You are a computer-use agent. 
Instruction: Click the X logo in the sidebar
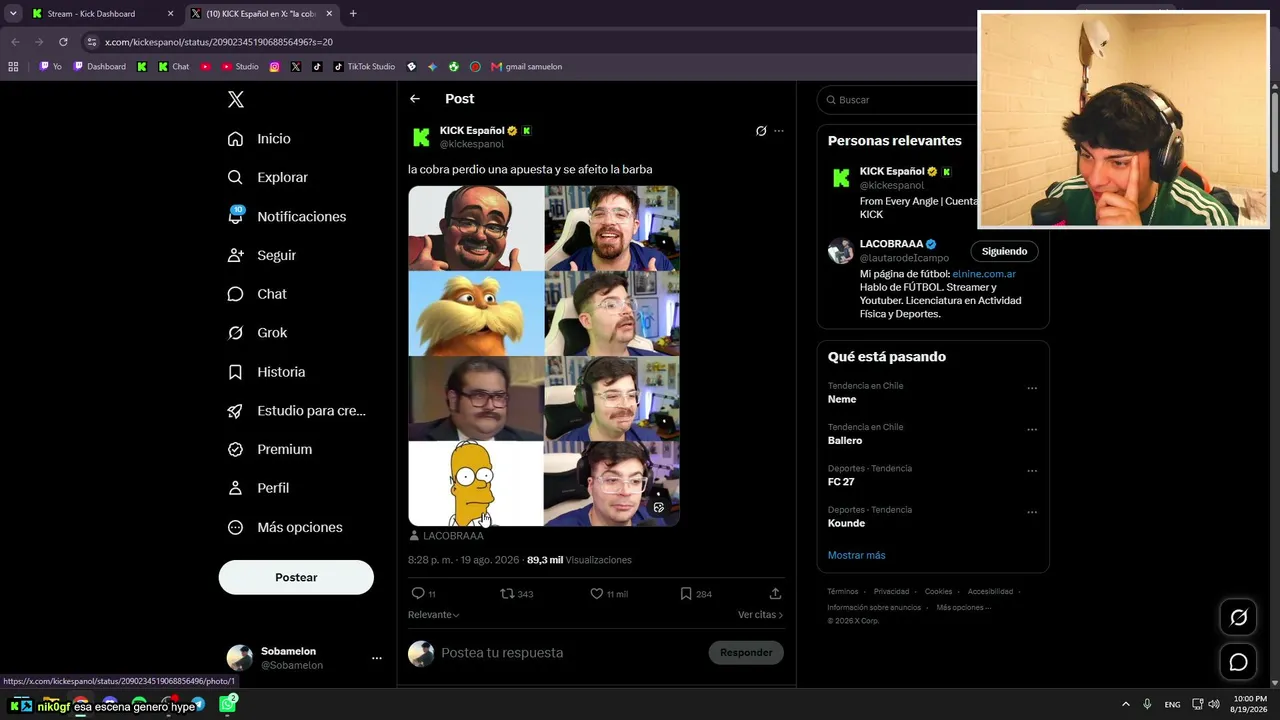coord(236,99)
